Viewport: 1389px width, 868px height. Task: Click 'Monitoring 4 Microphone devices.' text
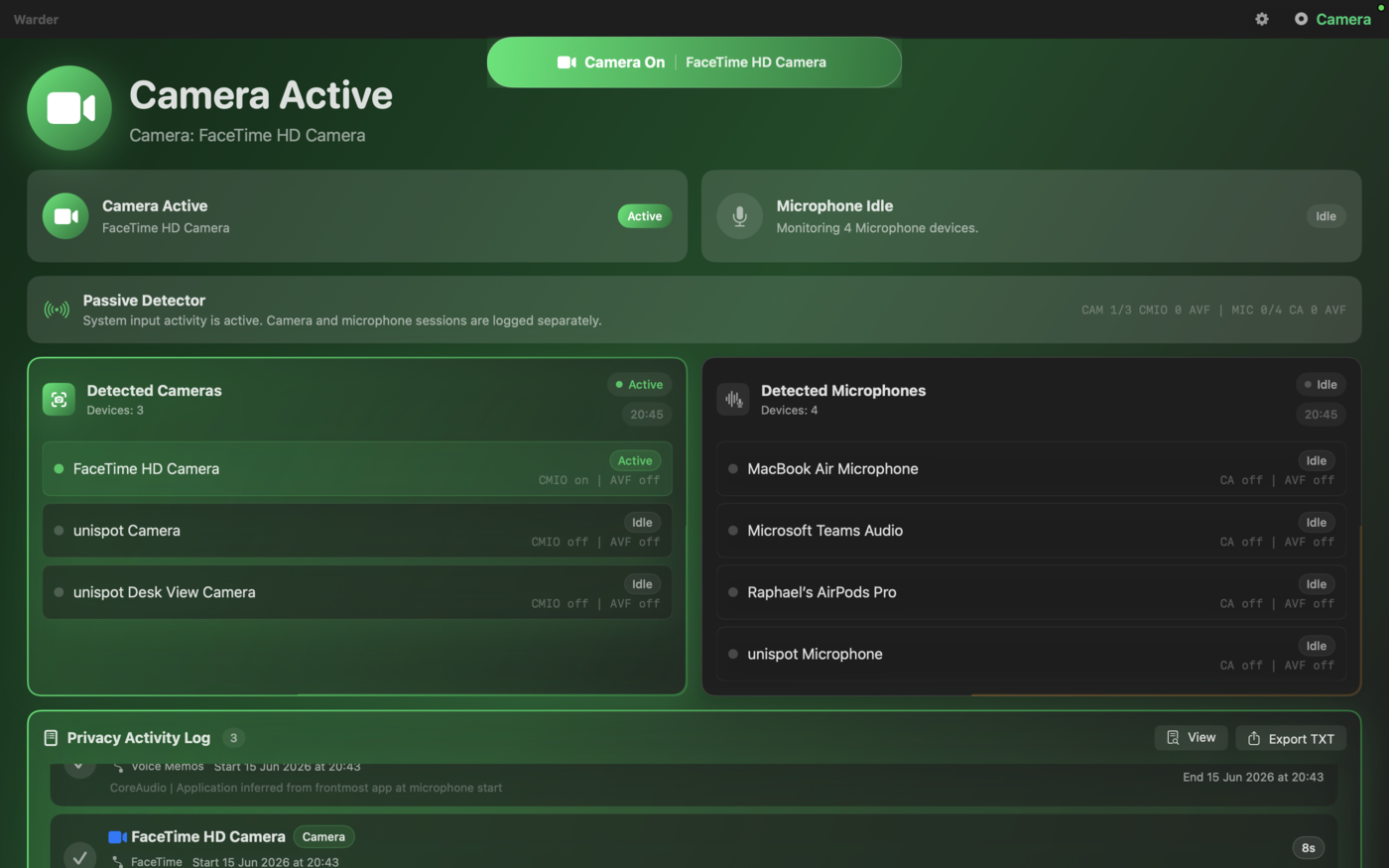[877, 228]
